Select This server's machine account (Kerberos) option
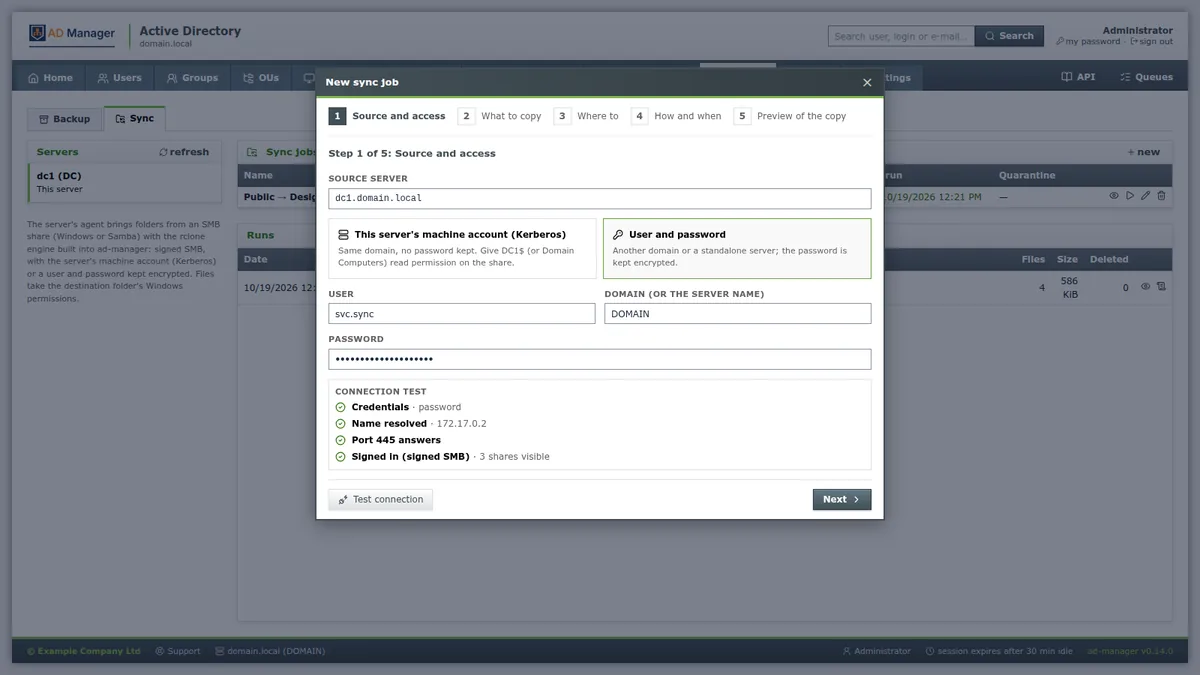The width and height of the screenshot is (1200, 675). click(x=462, y=248)
